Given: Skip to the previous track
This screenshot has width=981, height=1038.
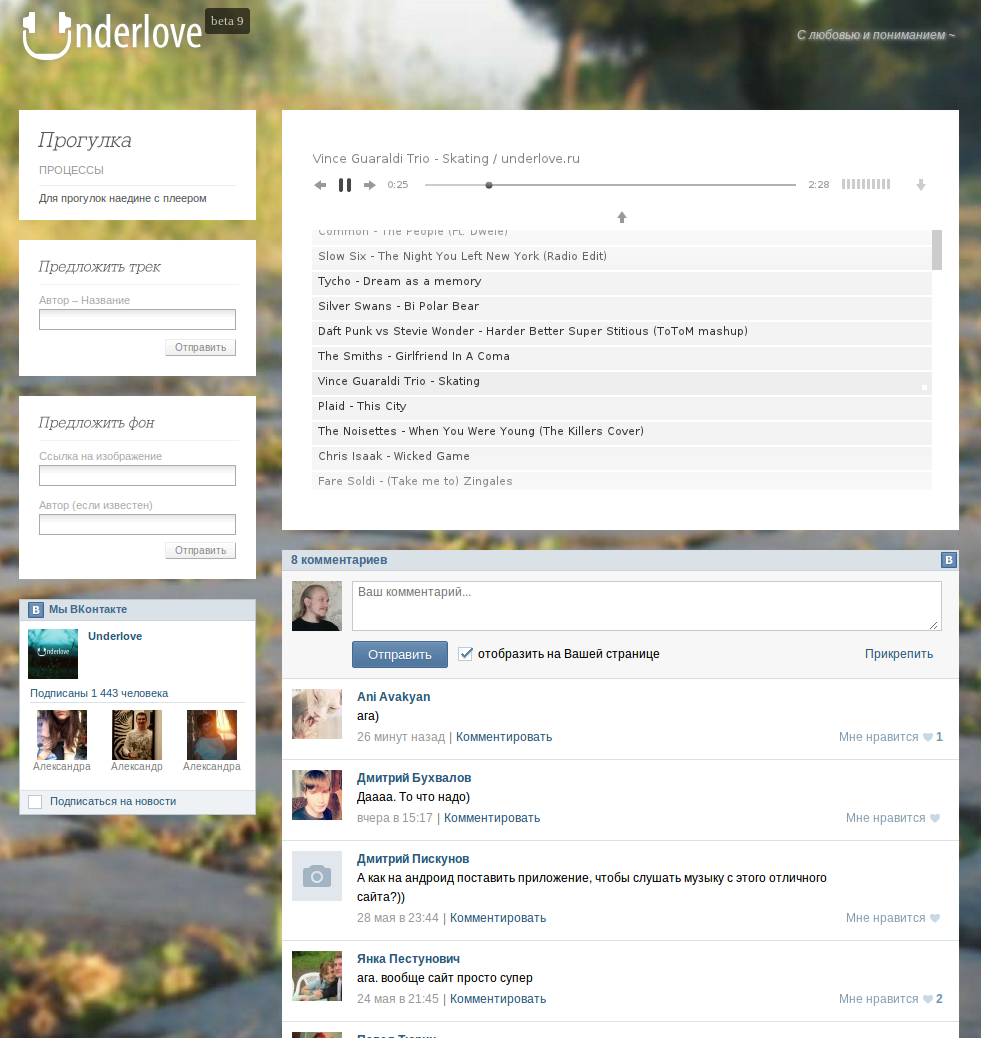Looking at the screenshot, I should 320,185.
